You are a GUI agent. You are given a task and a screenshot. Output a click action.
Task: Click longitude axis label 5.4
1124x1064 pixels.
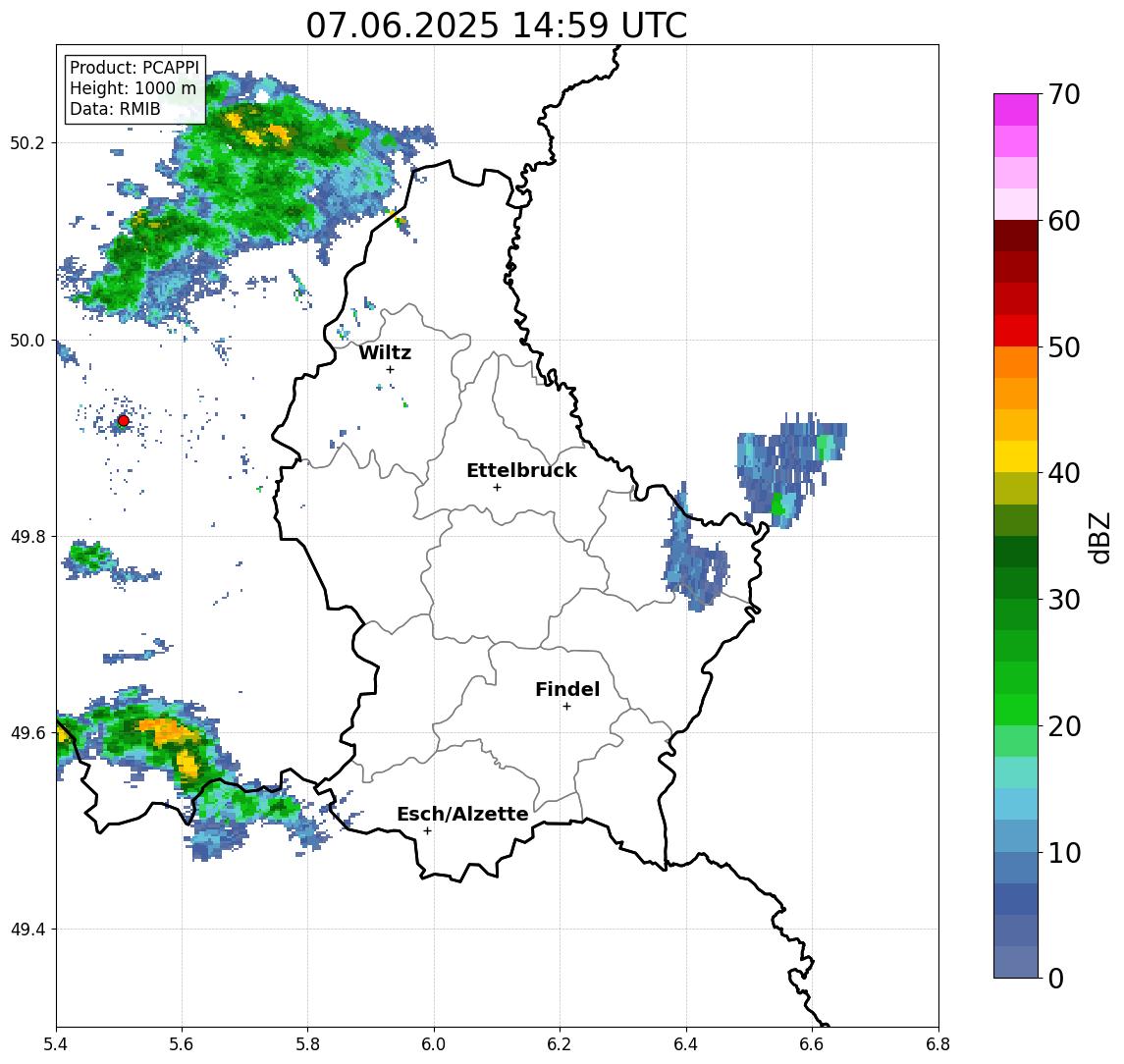pyautogui.click(x=56, y=1044)
